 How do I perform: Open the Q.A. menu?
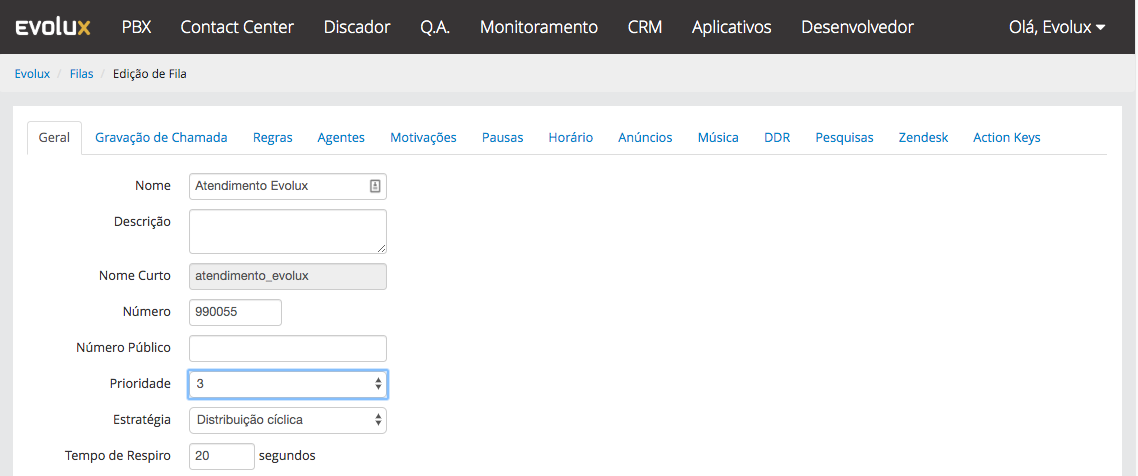[435, 28]
